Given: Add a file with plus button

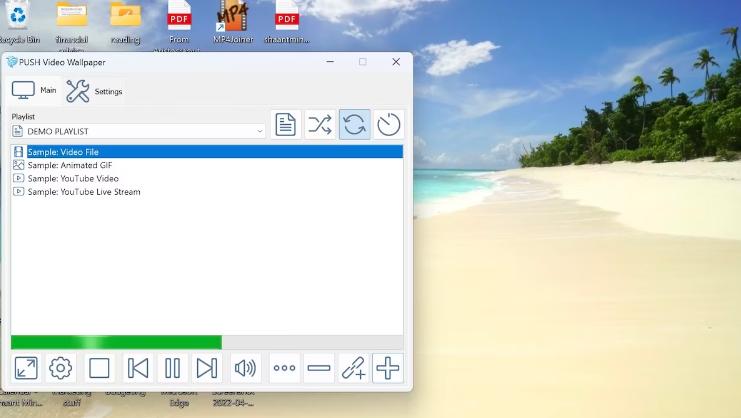Looking at the screenshot, I should (388, 368).
